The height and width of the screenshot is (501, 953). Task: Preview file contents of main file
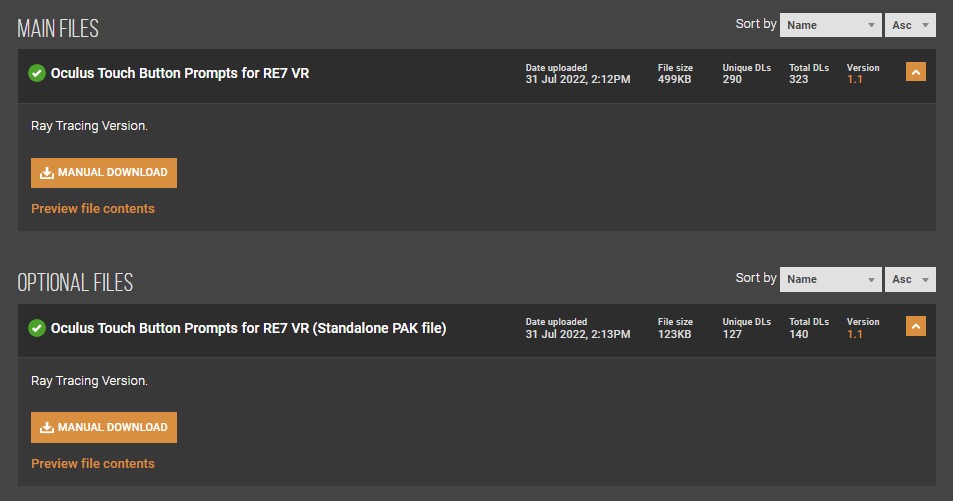(93, 209)
